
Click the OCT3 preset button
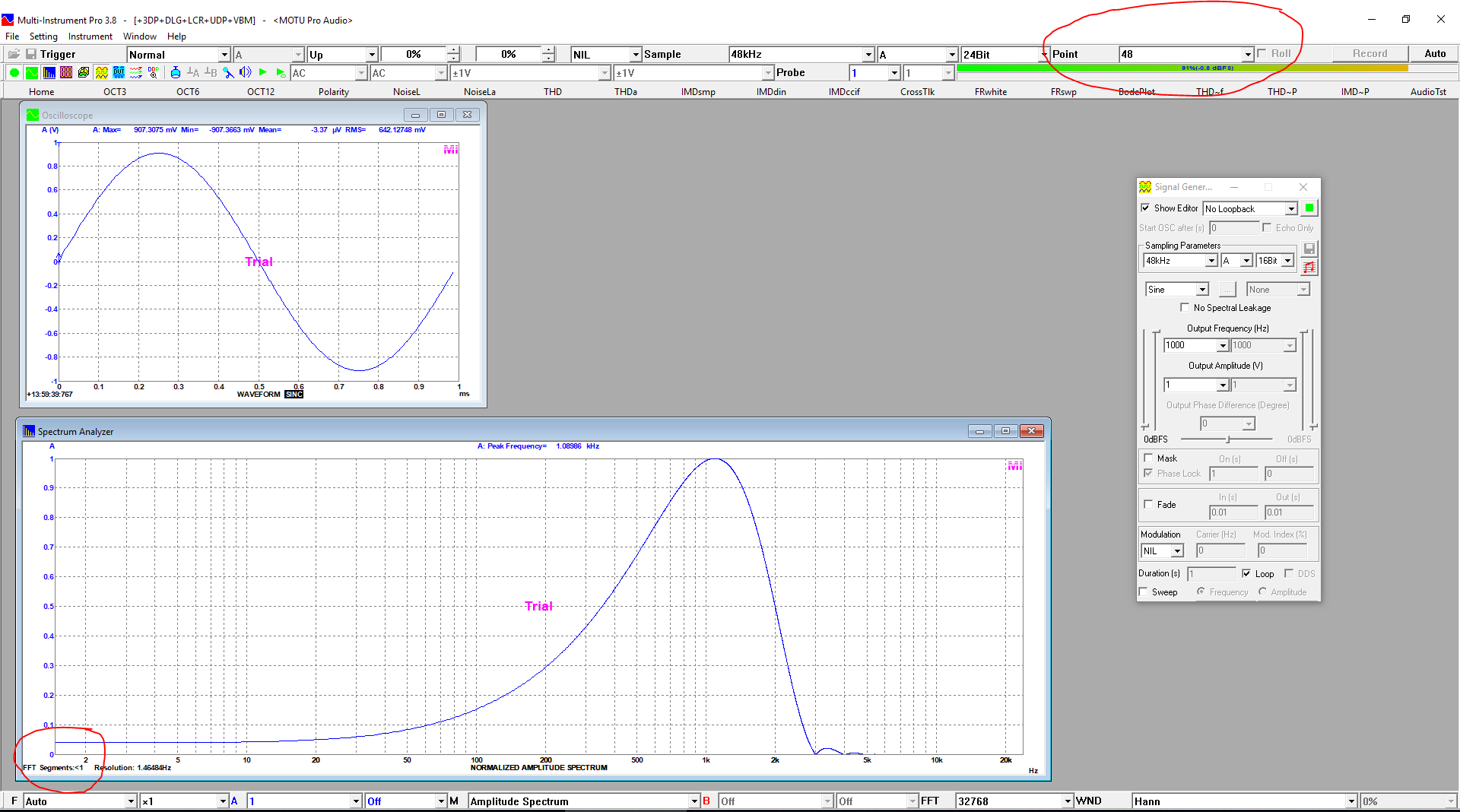115,92
